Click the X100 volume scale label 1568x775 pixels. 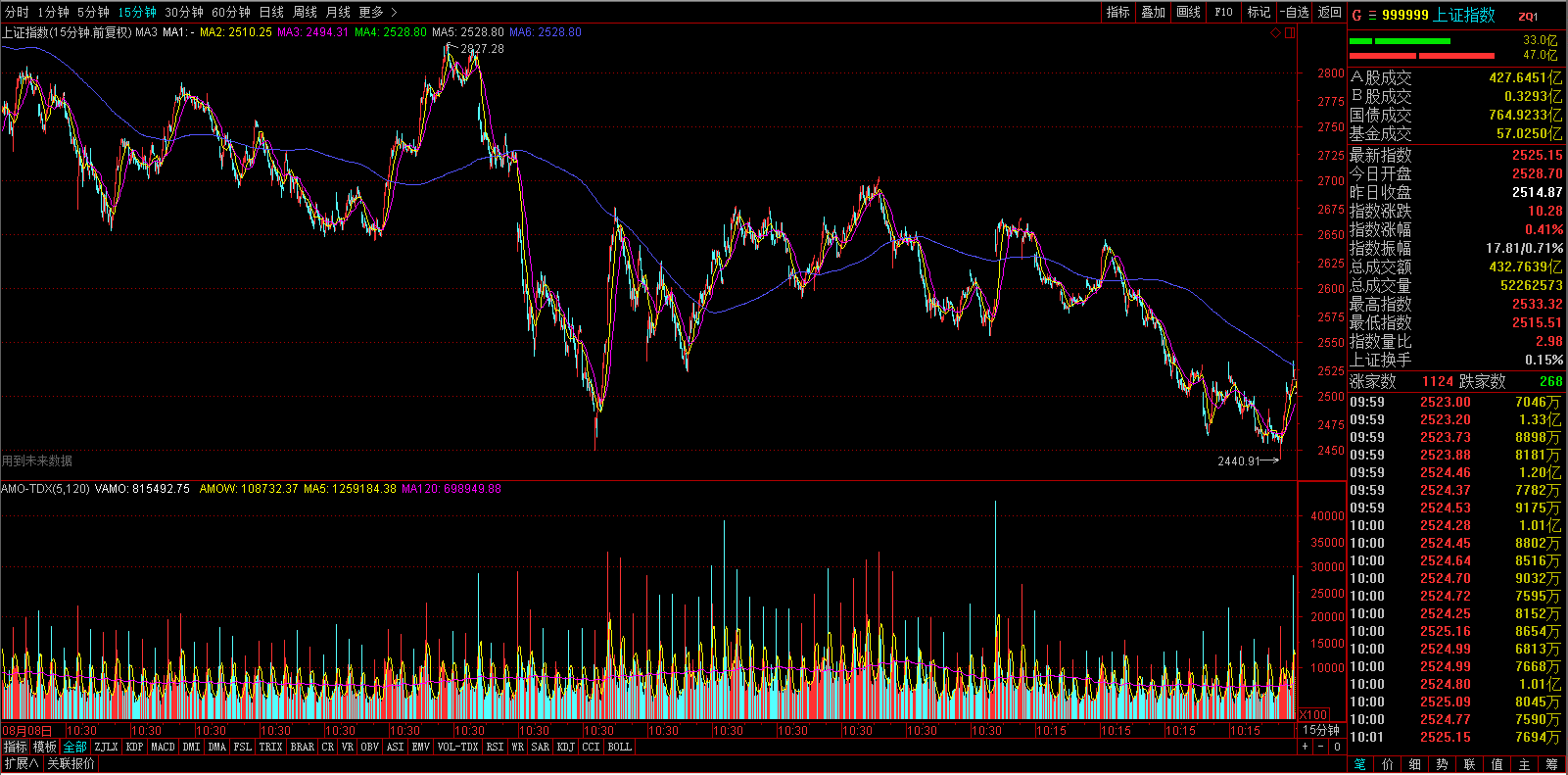point(1314,714)
